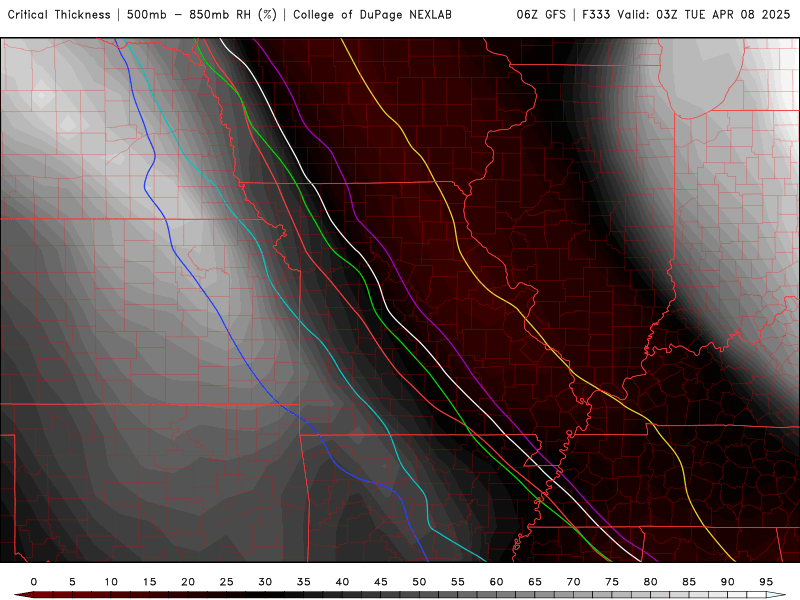
Task: Click the '45' colorbar label
Action: pos(381,582)
